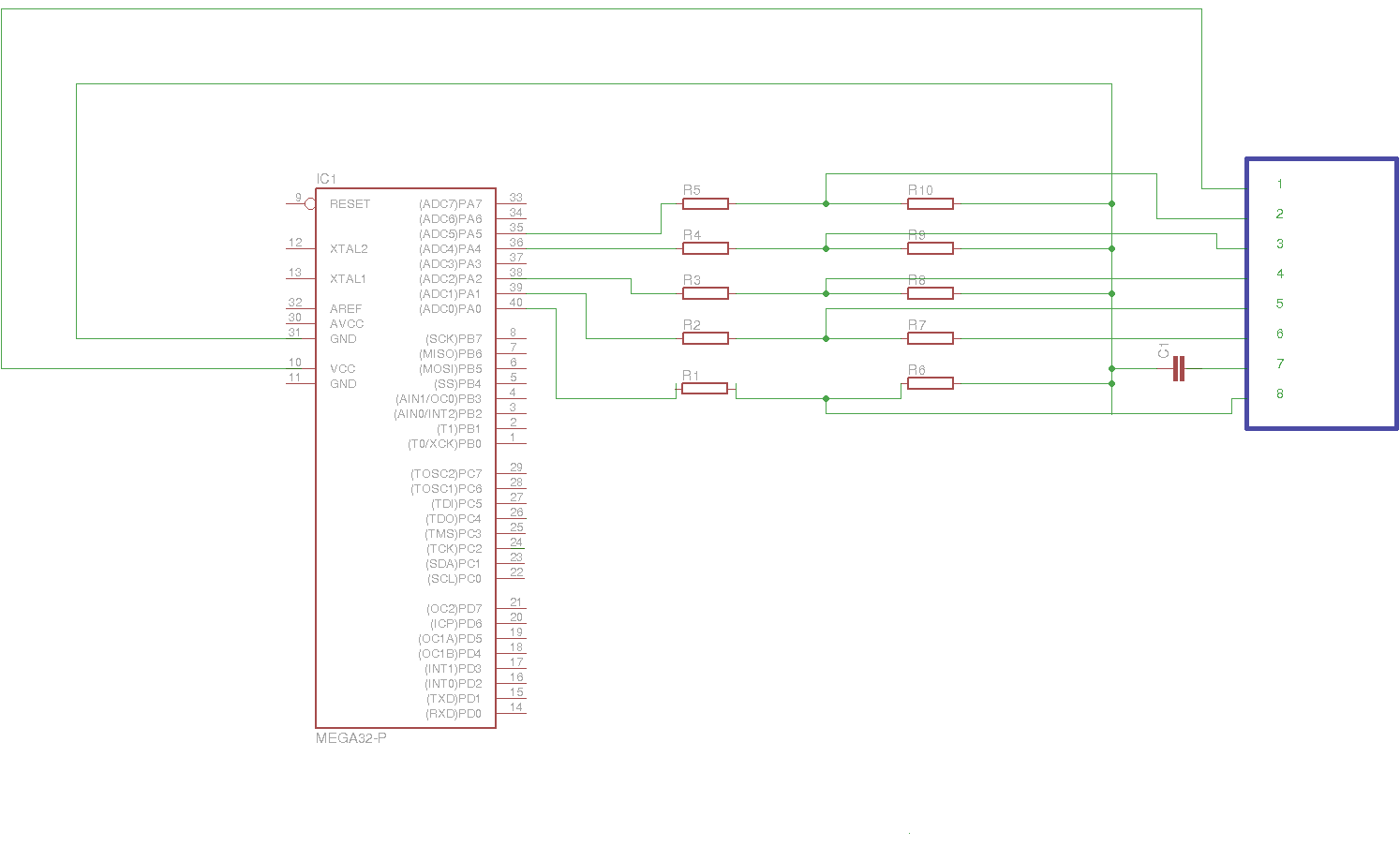Select the (SCL)PC0 pin label
1400x861 pixels.
click(454, 579)
